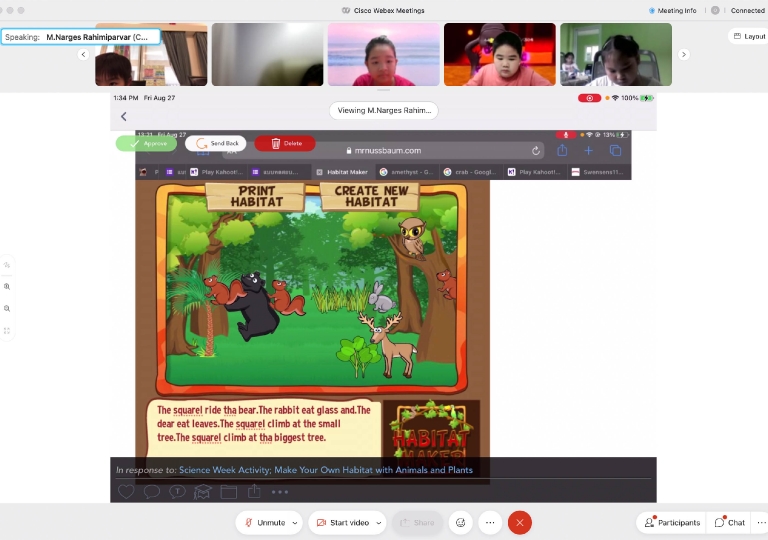
Task: Zoom in using the Webex magnifier plus
Action: (7, 287)
